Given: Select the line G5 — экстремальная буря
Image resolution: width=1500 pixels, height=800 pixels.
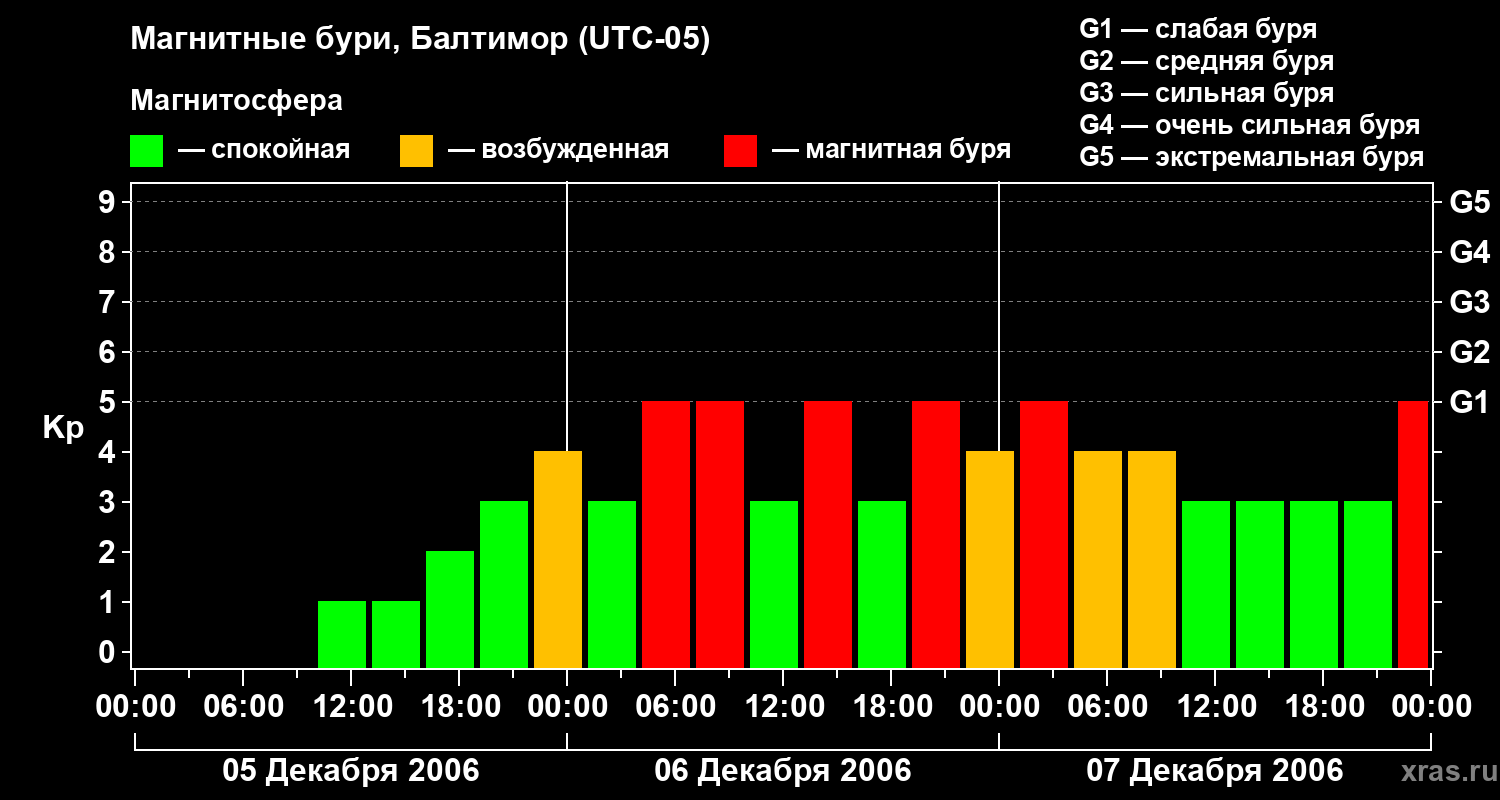Looking at the screenshot, I should (1252, 157).
